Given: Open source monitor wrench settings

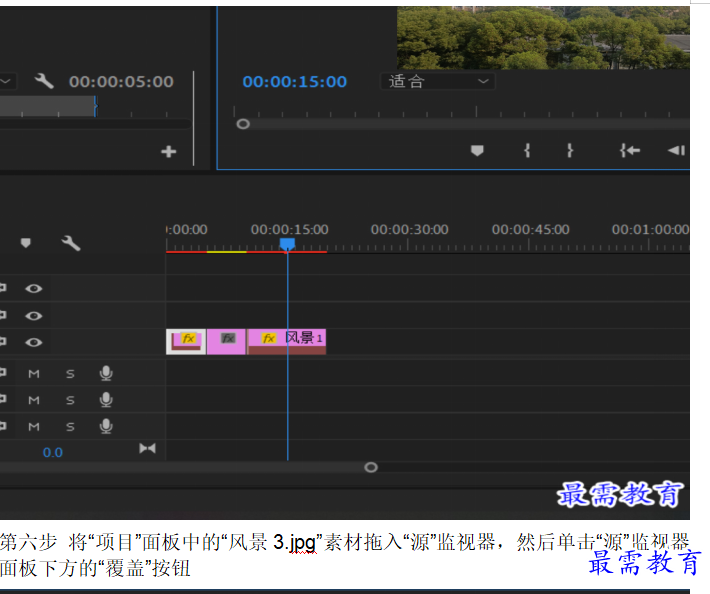Looking at the screenshot, I should pyautogui.click(x=44, y=81).
